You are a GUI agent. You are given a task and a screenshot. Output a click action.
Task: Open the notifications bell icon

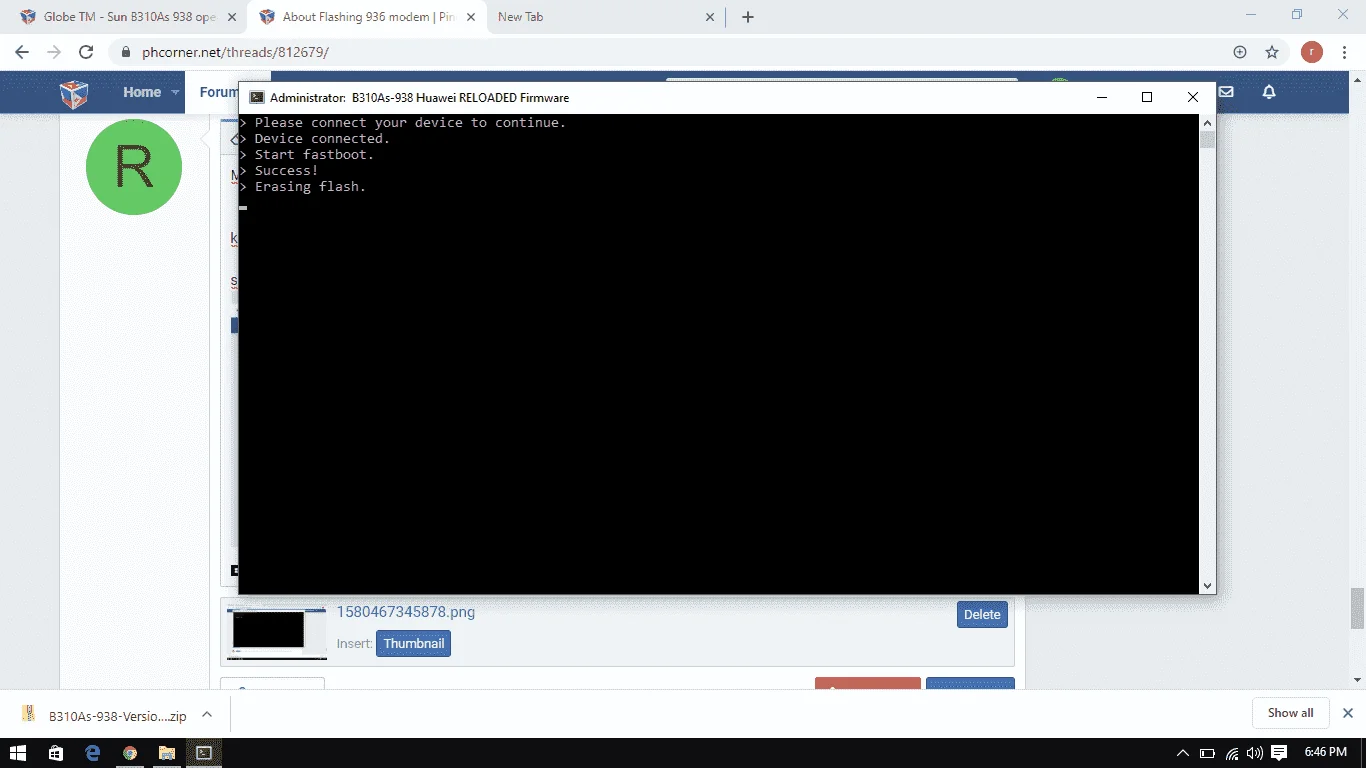click(1269, 92)
